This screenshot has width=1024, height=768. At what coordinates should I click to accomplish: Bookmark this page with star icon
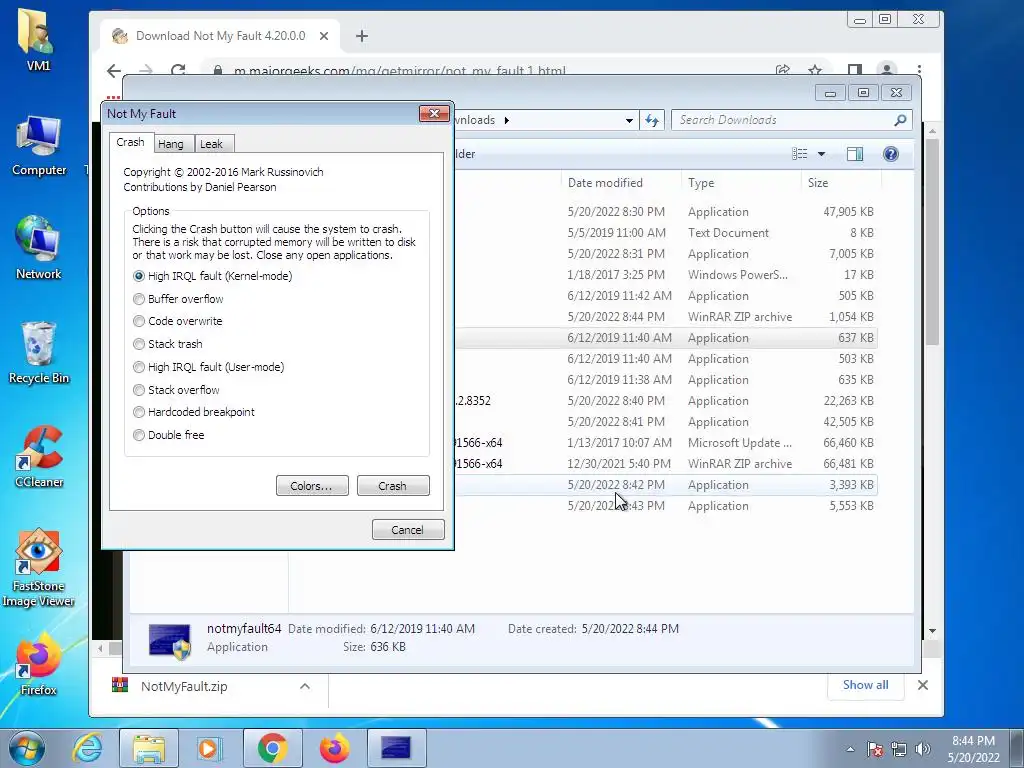click(x=815, y=70)
